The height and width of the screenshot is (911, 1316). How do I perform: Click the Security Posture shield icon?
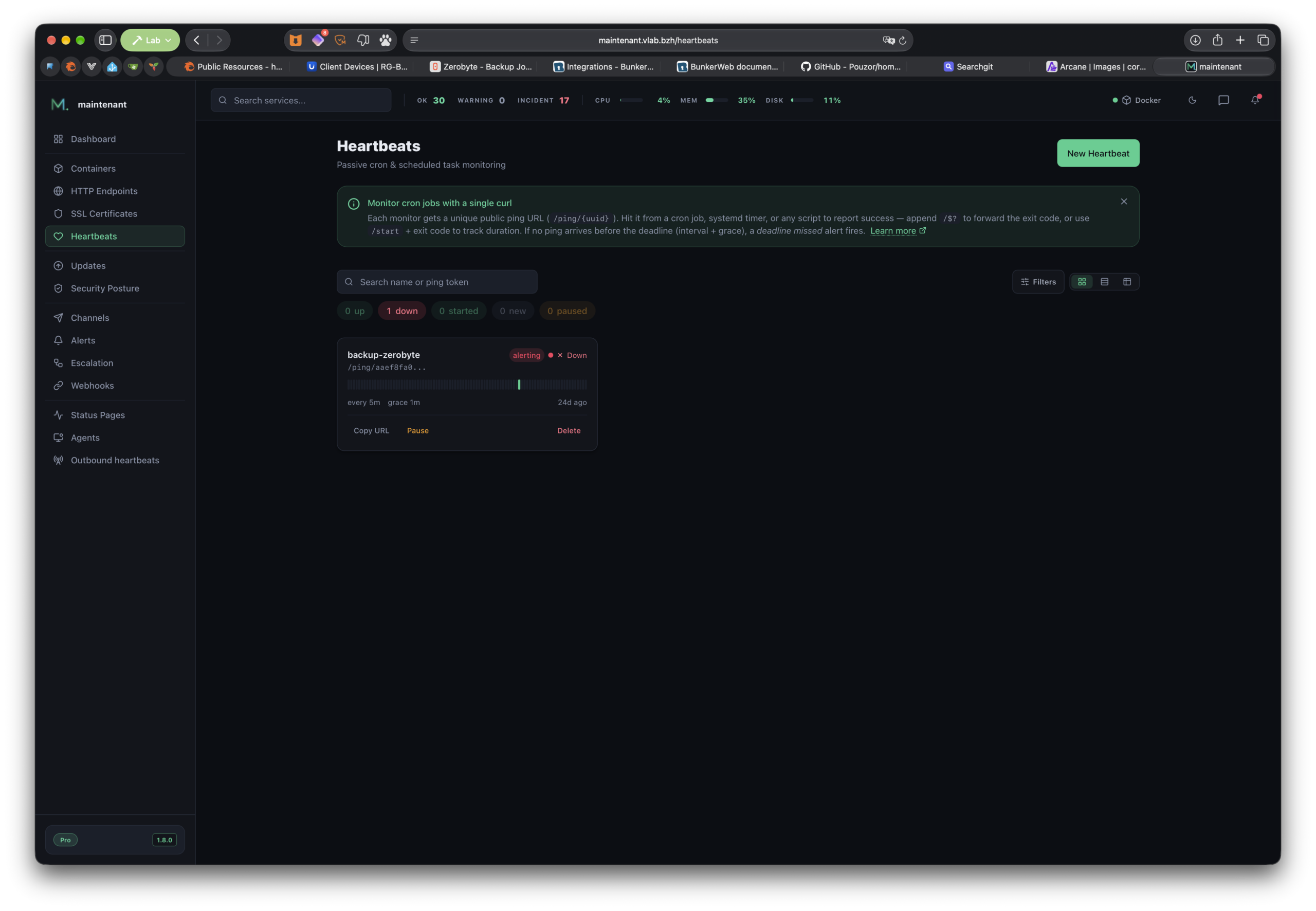pyautogui.click(x=58, y=288)
